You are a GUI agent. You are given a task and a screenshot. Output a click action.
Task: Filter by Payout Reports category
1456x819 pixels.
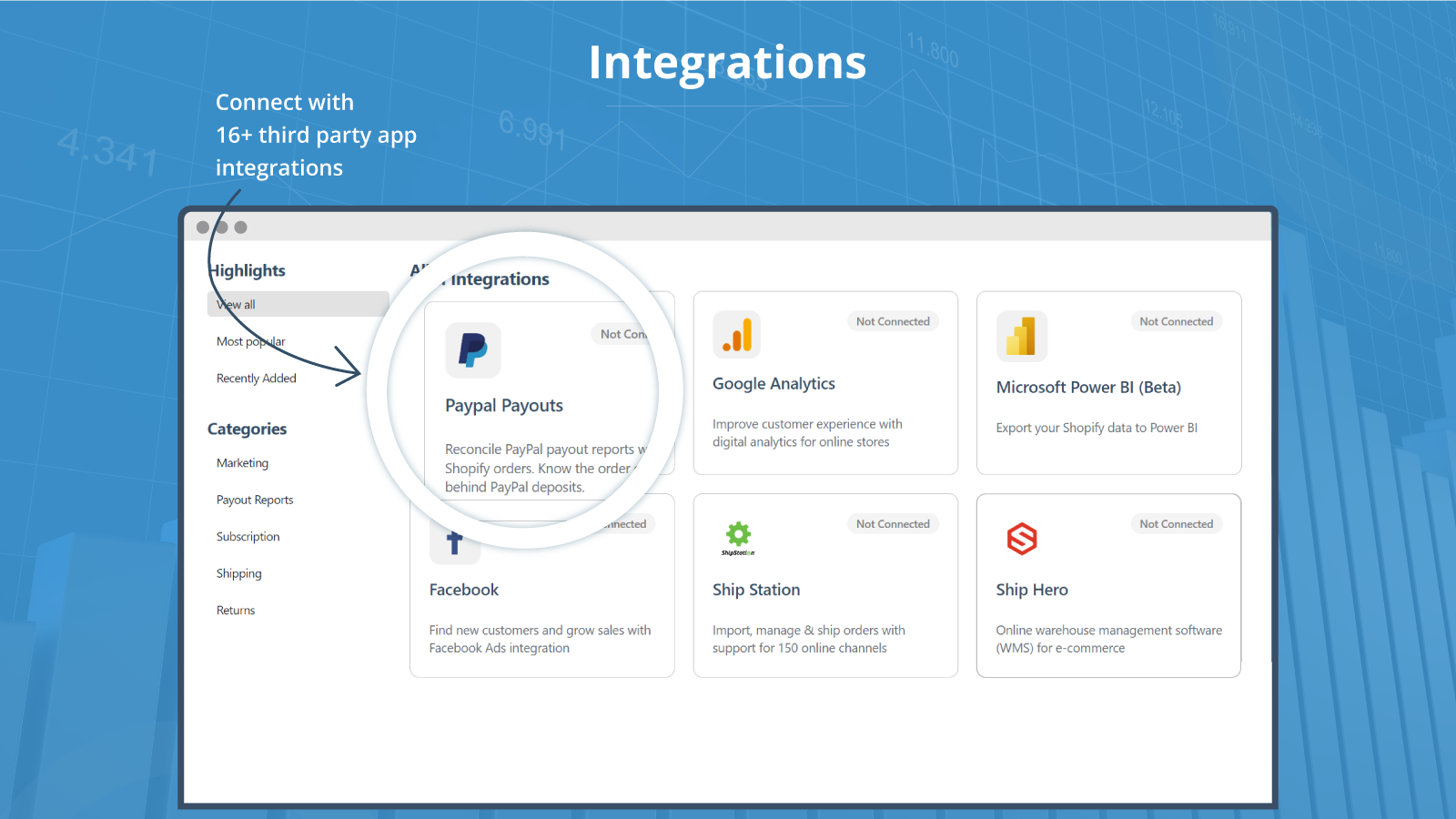(255, 500)
